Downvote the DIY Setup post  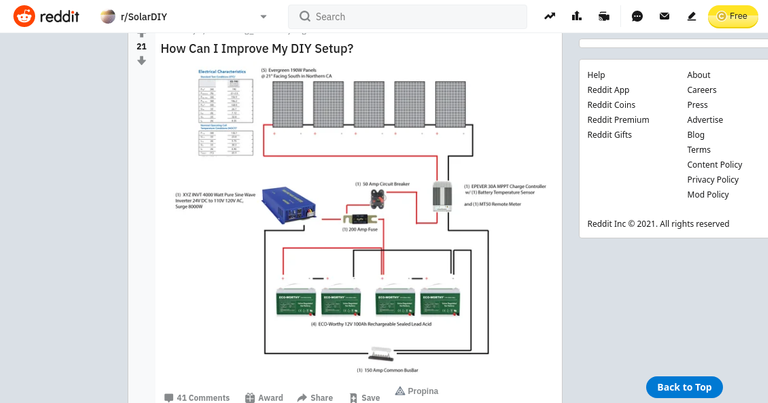click(142, 60)
